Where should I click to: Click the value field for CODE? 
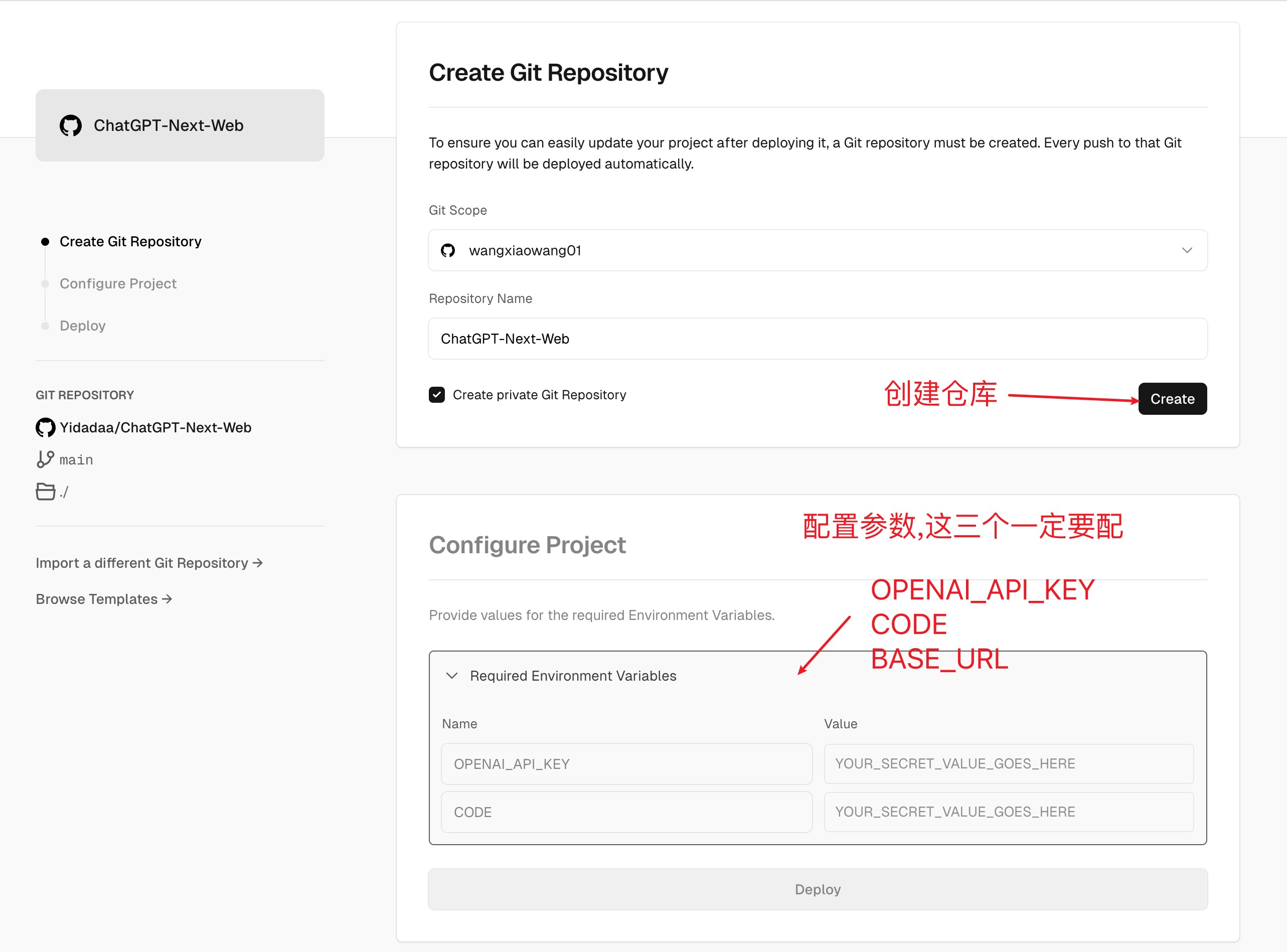click(1009, 812)
